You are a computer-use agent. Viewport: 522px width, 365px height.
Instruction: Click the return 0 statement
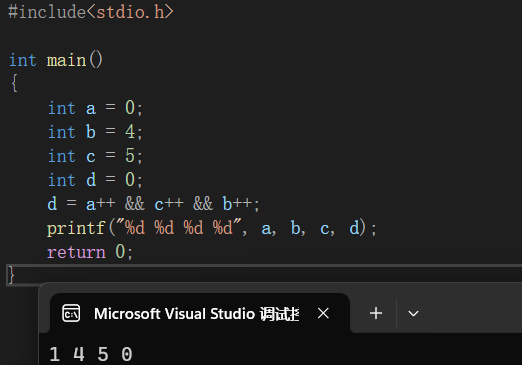(x=90, y=252)
